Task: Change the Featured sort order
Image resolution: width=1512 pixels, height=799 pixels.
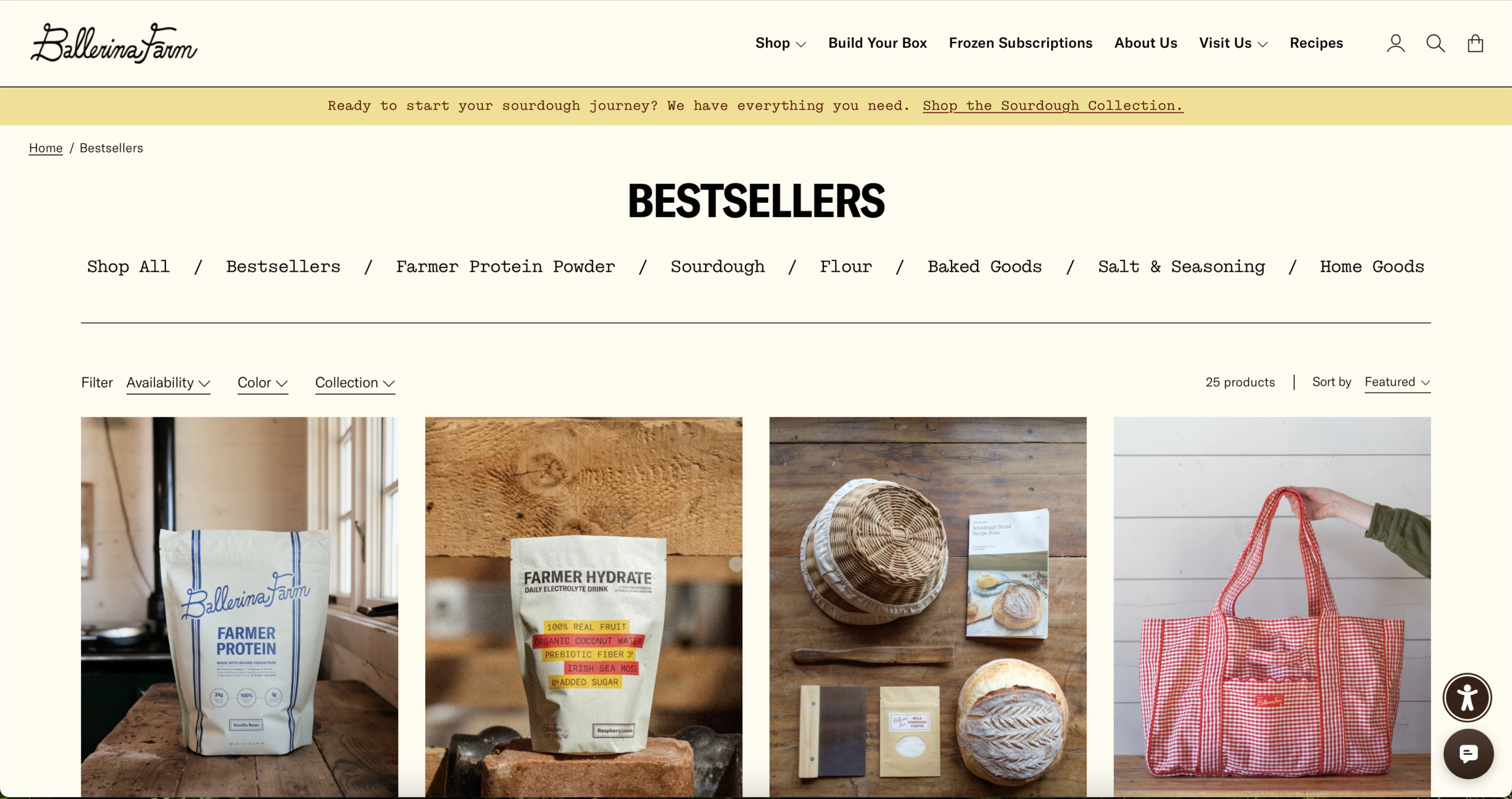Action: [1397, 382]
